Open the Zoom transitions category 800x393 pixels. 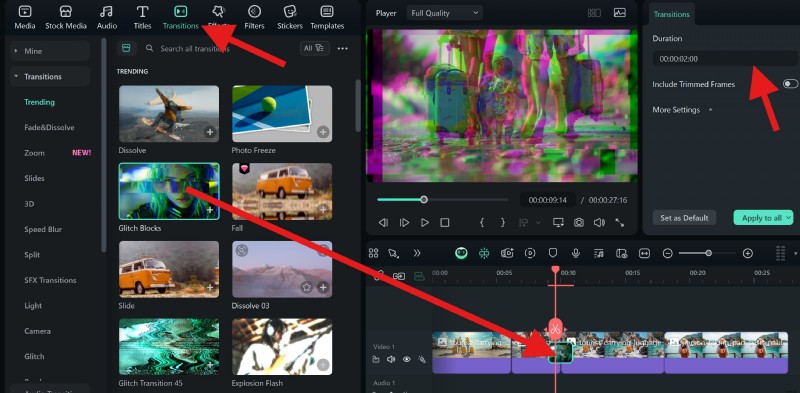coord(35,153)
